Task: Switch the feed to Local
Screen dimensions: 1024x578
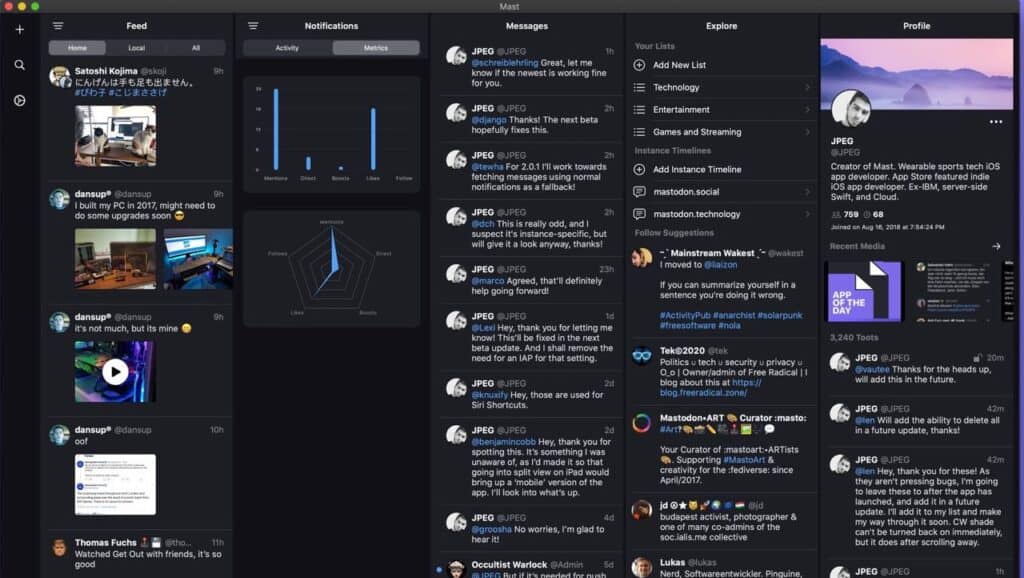Action: (136, 48)
